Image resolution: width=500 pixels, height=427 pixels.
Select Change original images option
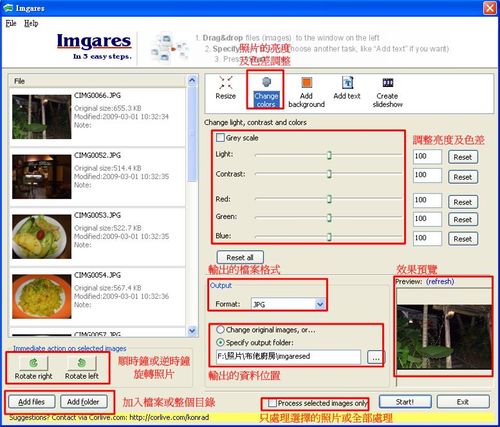tap(220, 330)
